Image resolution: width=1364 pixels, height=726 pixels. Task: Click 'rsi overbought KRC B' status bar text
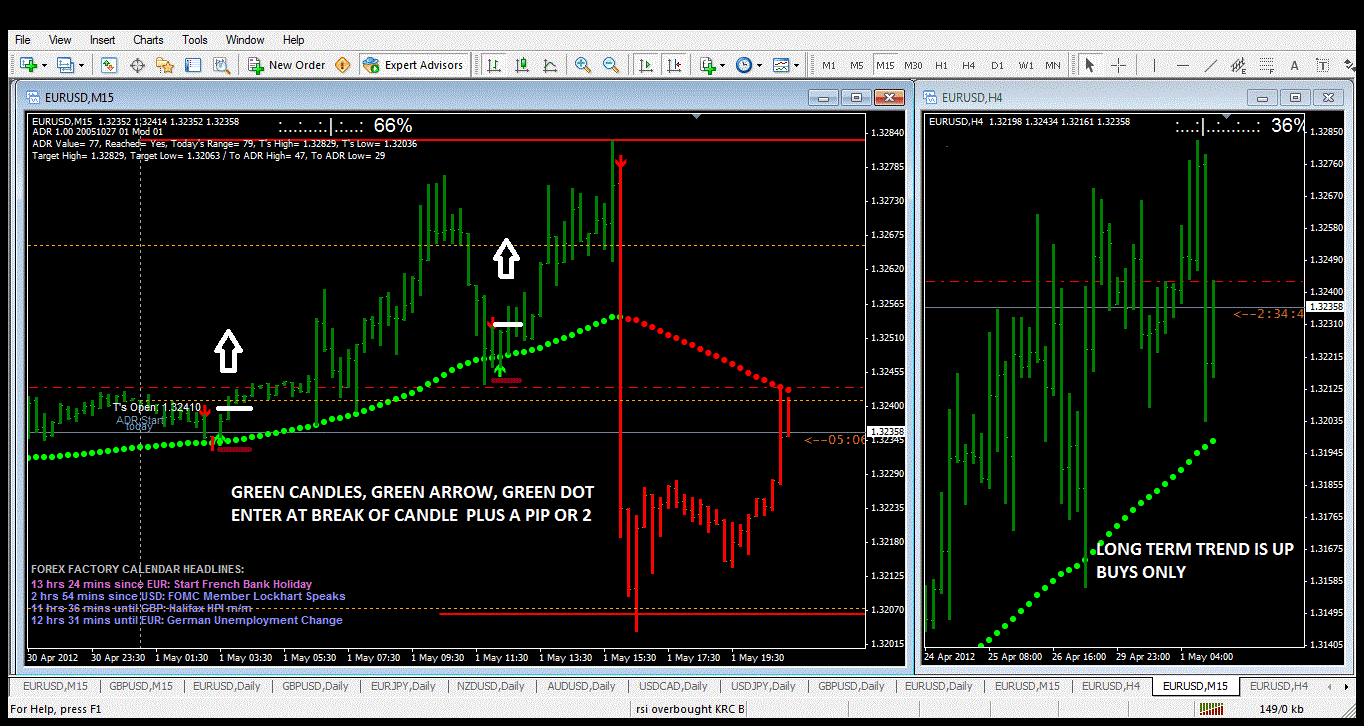691,710
